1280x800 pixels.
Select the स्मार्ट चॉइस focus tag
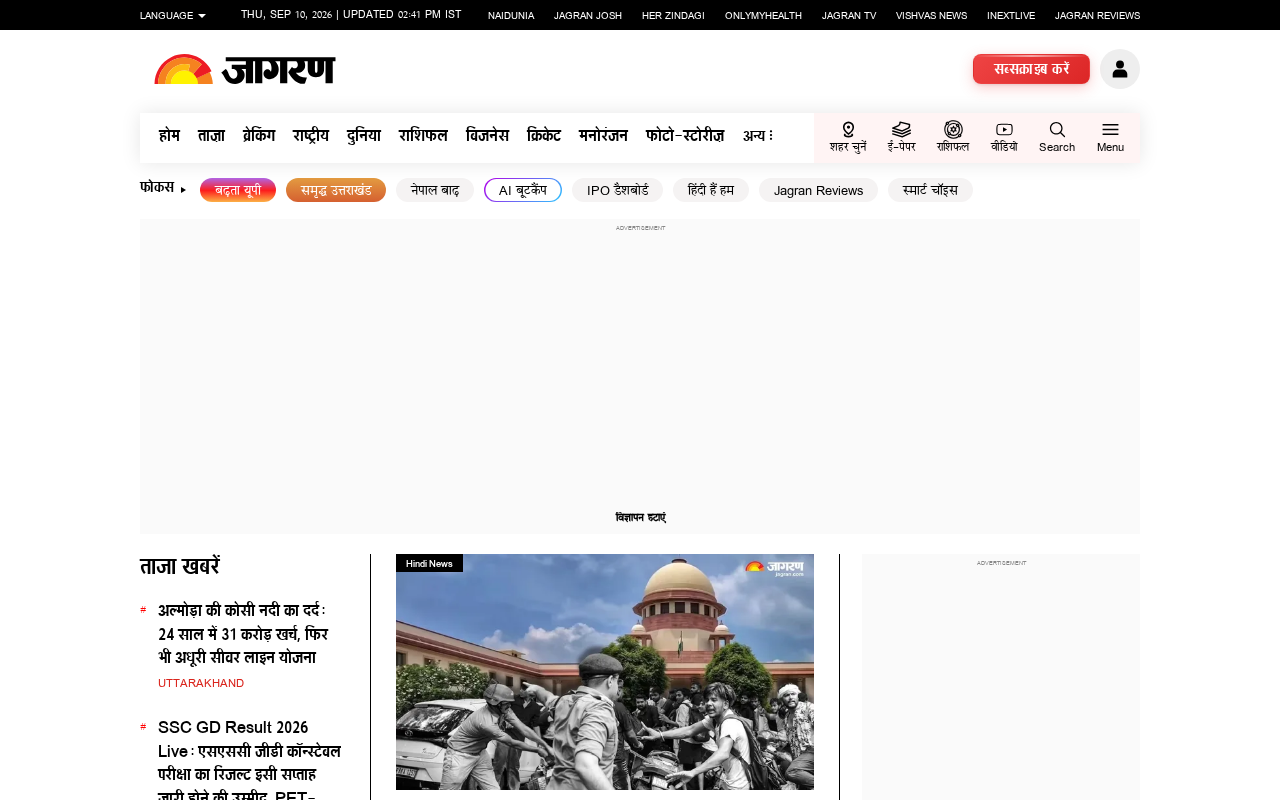pyautogui.click(x=930, y=190)
